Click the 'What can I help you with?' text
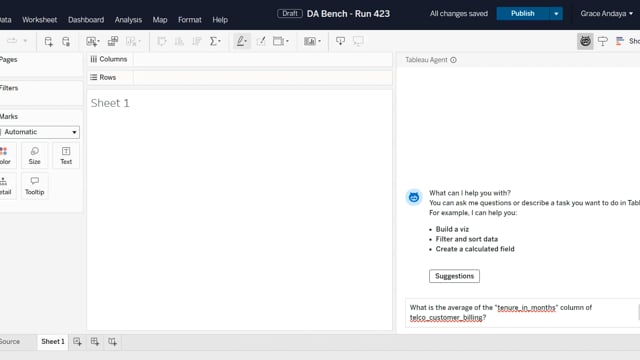The width and height of the screenshot is (640, 360). [470, 193]
